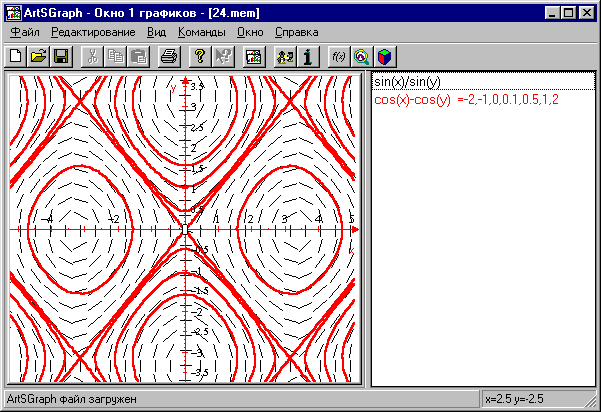
Task: Click the yellow question mark Help icon
Action: 200,57
